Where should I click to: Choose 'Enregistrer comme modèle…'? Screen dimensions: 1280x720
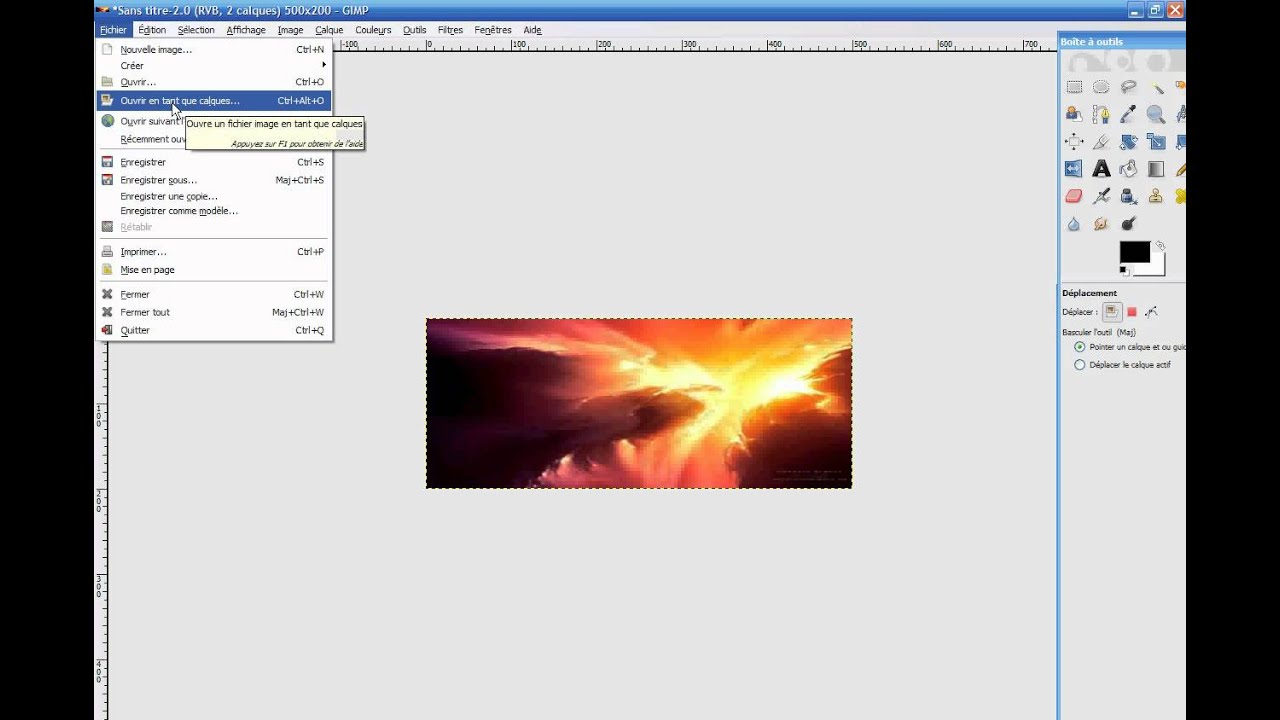click(214, 211)
